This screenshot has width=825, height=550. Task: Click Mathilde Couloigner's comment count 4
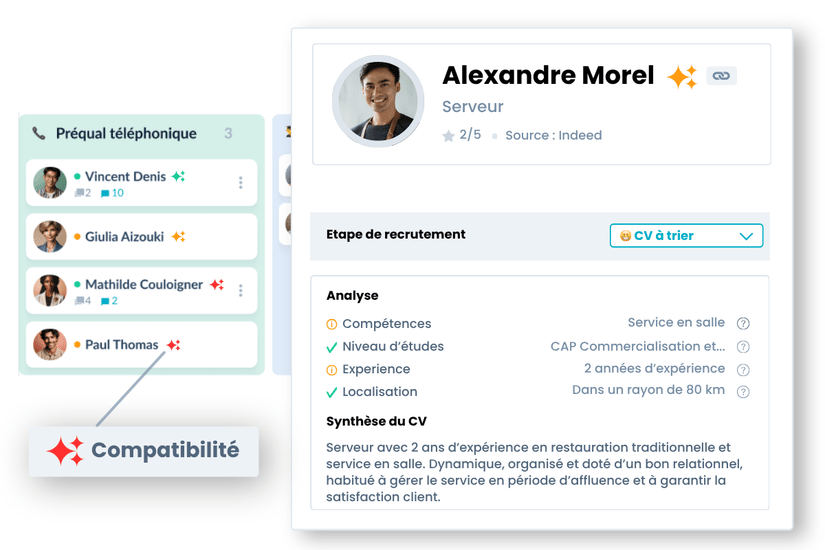pos(83,301)
